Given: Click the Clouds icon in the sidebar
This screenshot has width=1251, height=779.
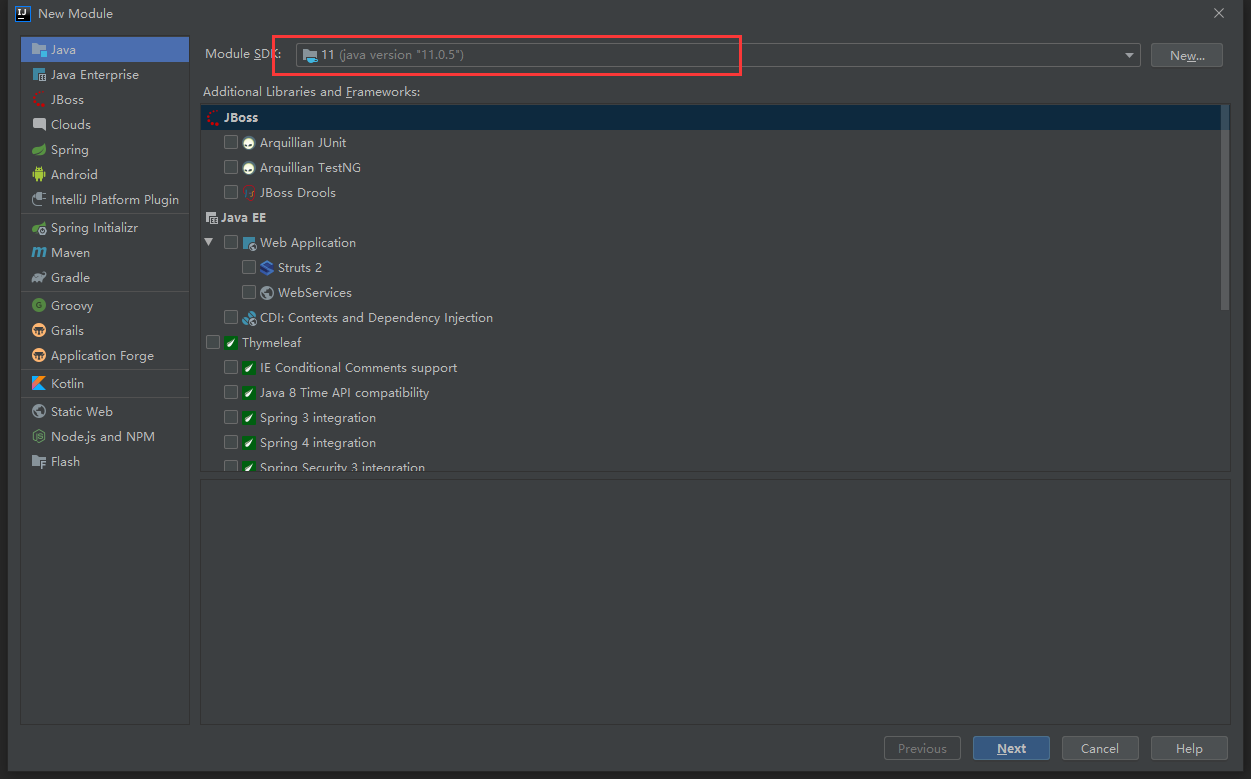Looking at the screenshot, I should 39,124.
